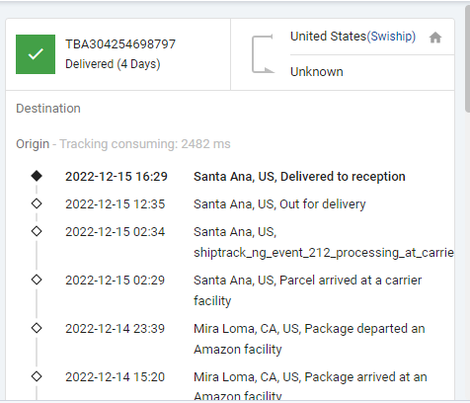Click the diamond marker at 2022-12-15 02:34
The image size is (470, 403).
[x=37, y=231]
